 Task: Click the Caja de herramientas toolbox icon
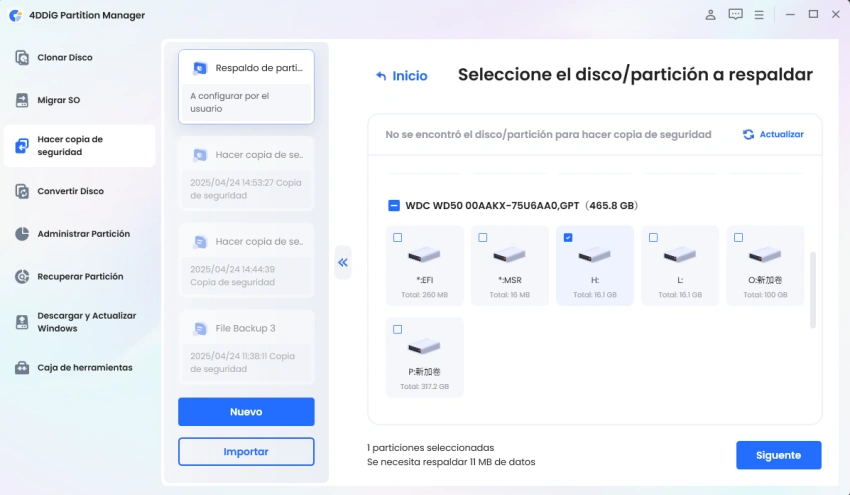tap(22, 368)
